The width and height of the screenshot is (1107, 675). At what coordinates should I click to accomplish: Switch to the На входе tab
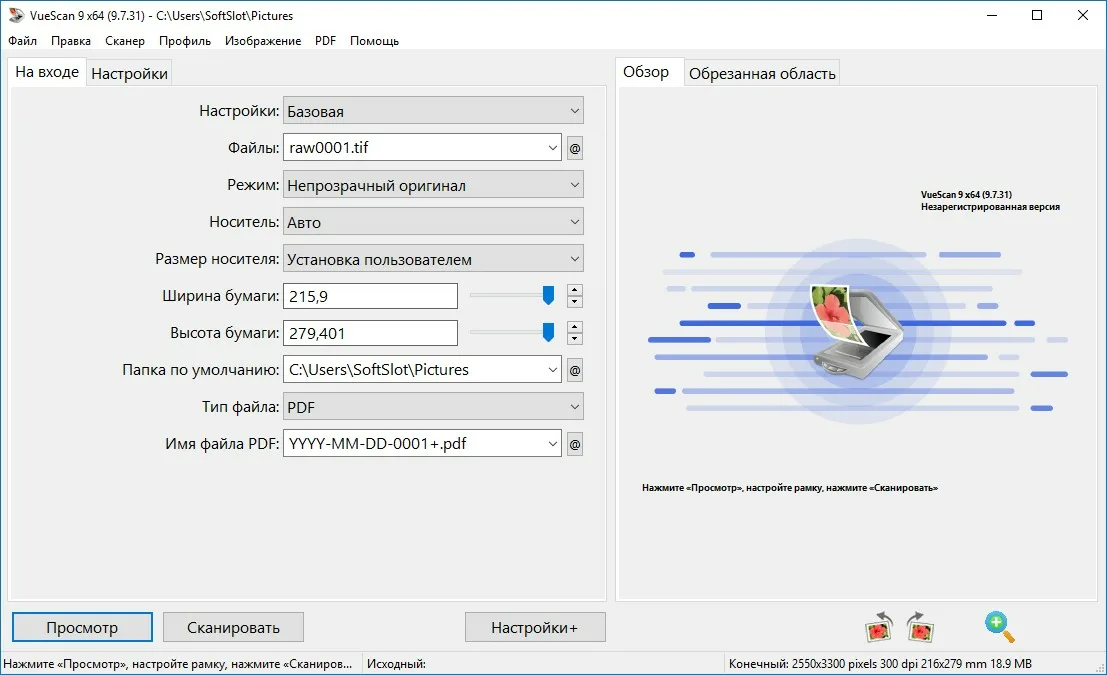(47, 72)
